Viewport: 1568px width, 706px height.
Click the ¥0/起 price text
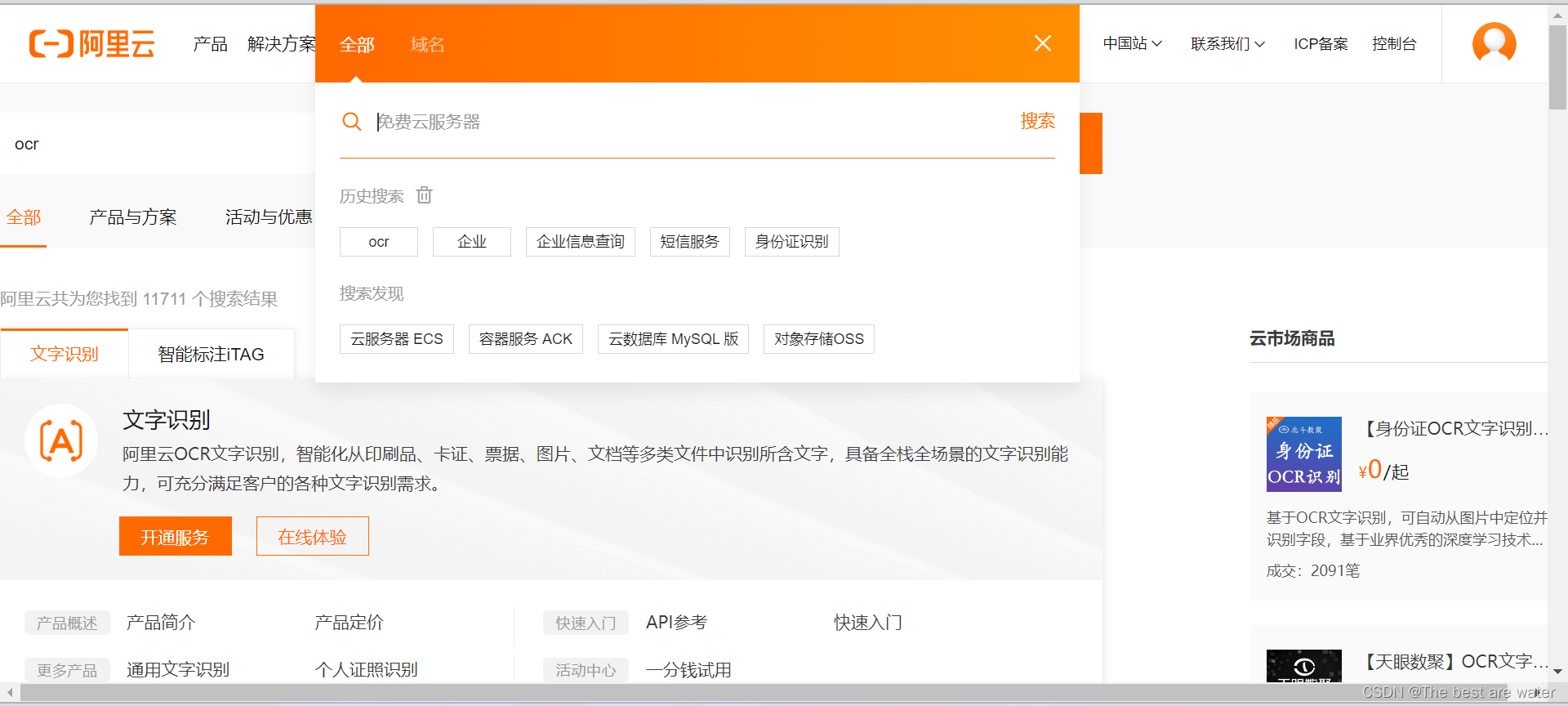(x=1383, y=470)
